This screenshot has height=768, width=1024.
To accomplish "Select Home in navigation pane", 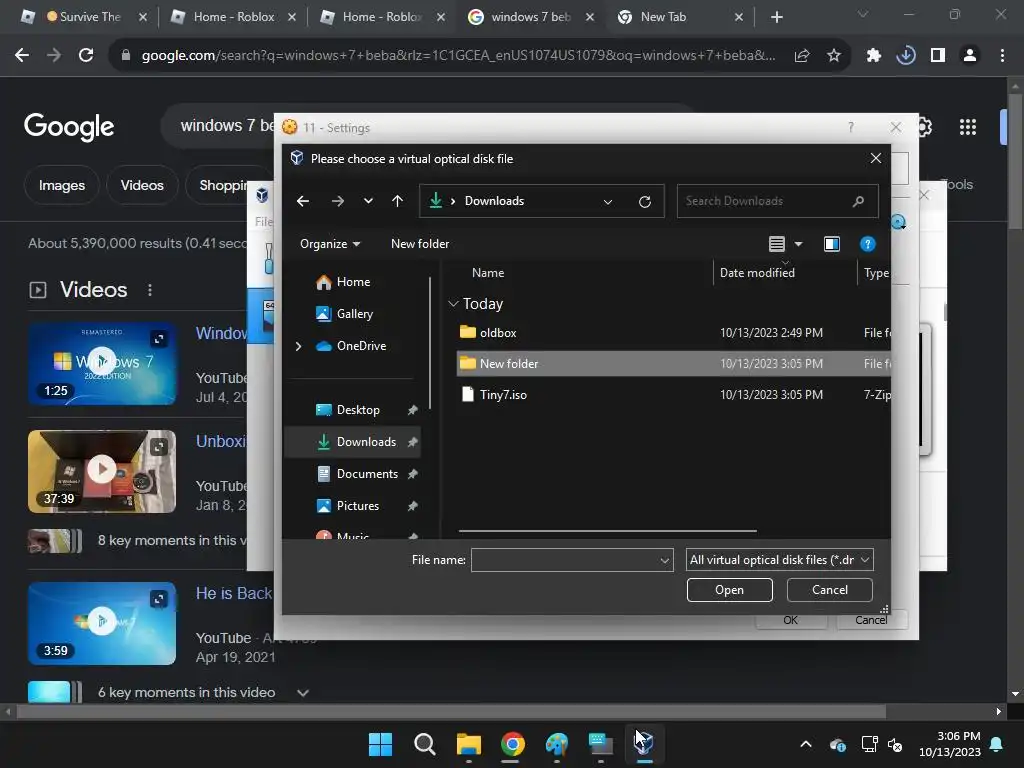I will click(x=353, y=281).
